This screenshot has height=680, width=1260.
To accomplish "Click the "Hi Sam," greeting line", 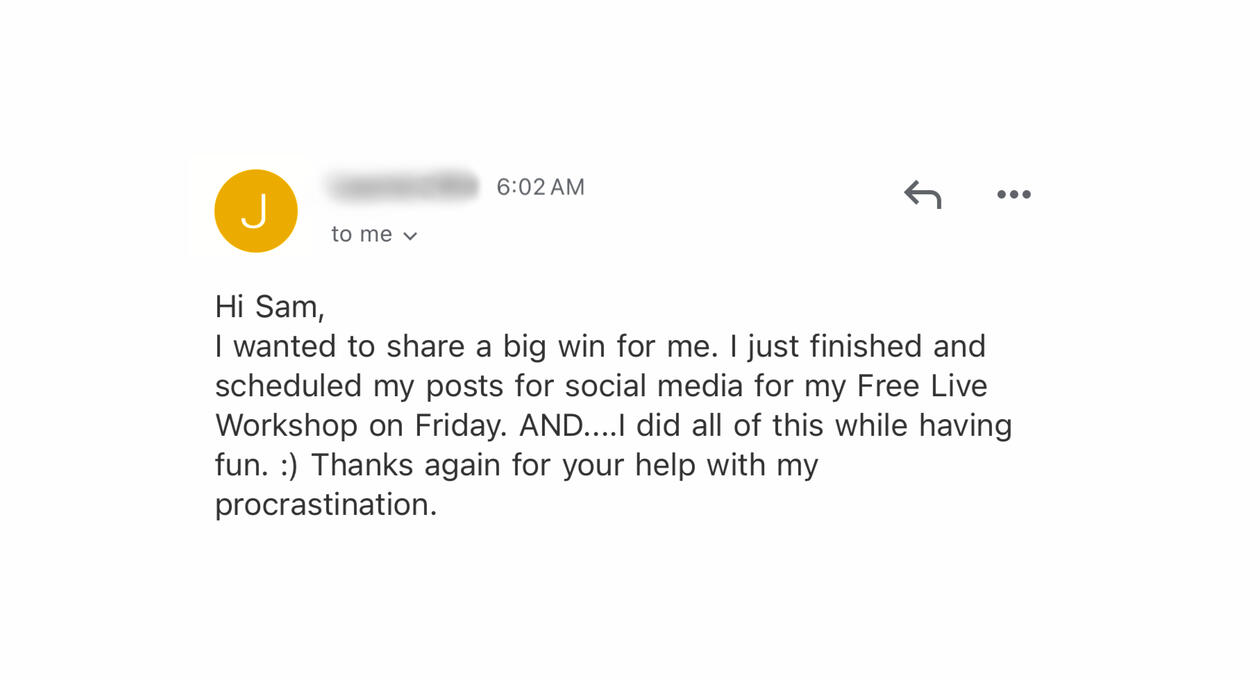I will pyautogui.click(x=270, y=306).
